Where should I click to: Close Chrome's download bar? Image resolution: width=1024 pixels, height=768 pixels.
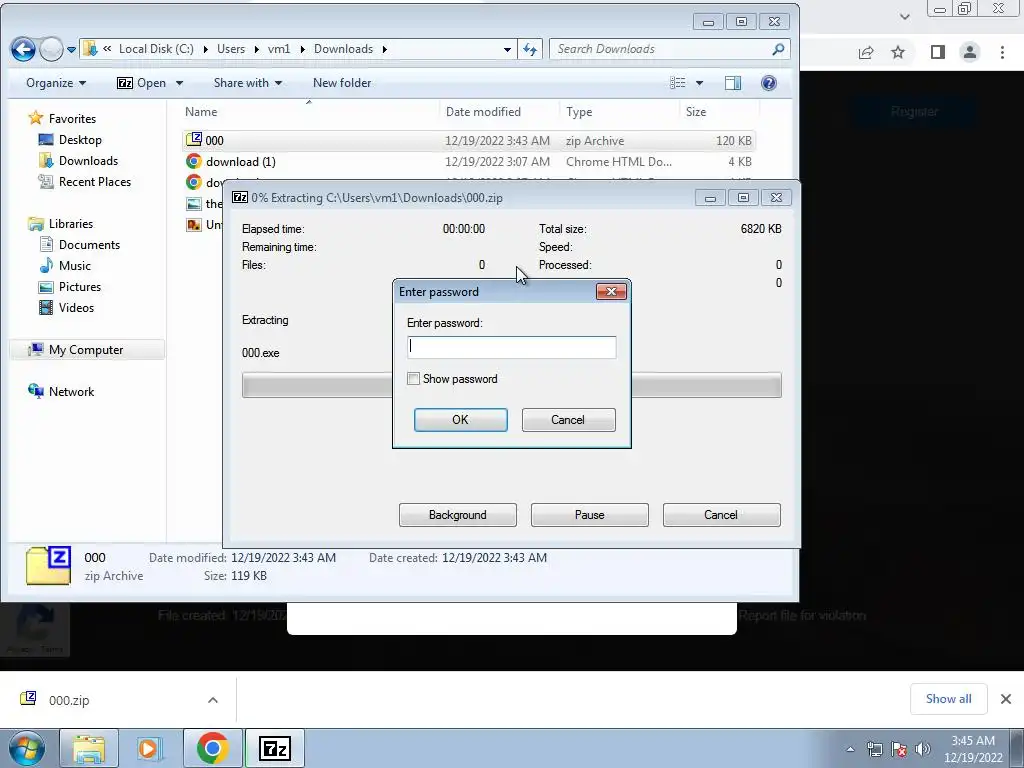click(x=1006, y=699)
